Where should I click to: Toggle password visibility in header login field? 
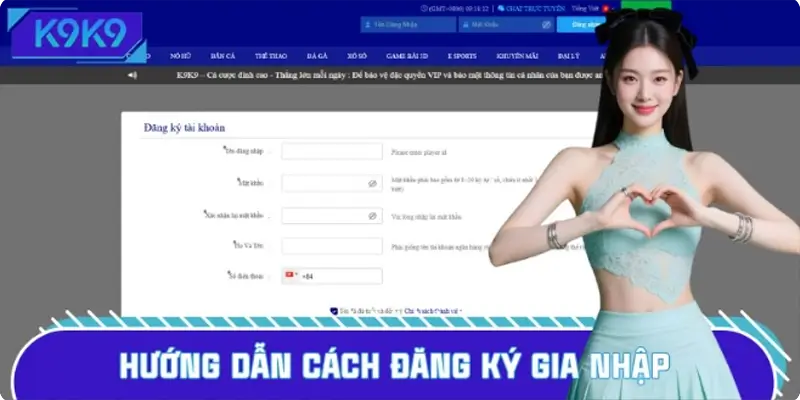point(546,24)
